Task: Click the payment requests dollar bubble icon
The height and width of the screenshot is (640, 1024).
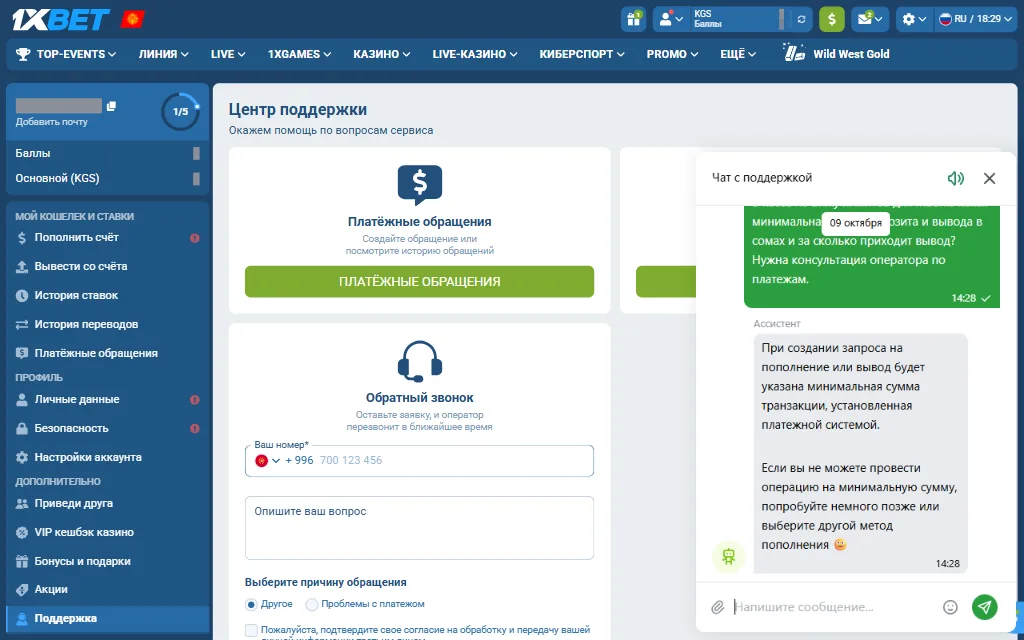Action: 420,185
